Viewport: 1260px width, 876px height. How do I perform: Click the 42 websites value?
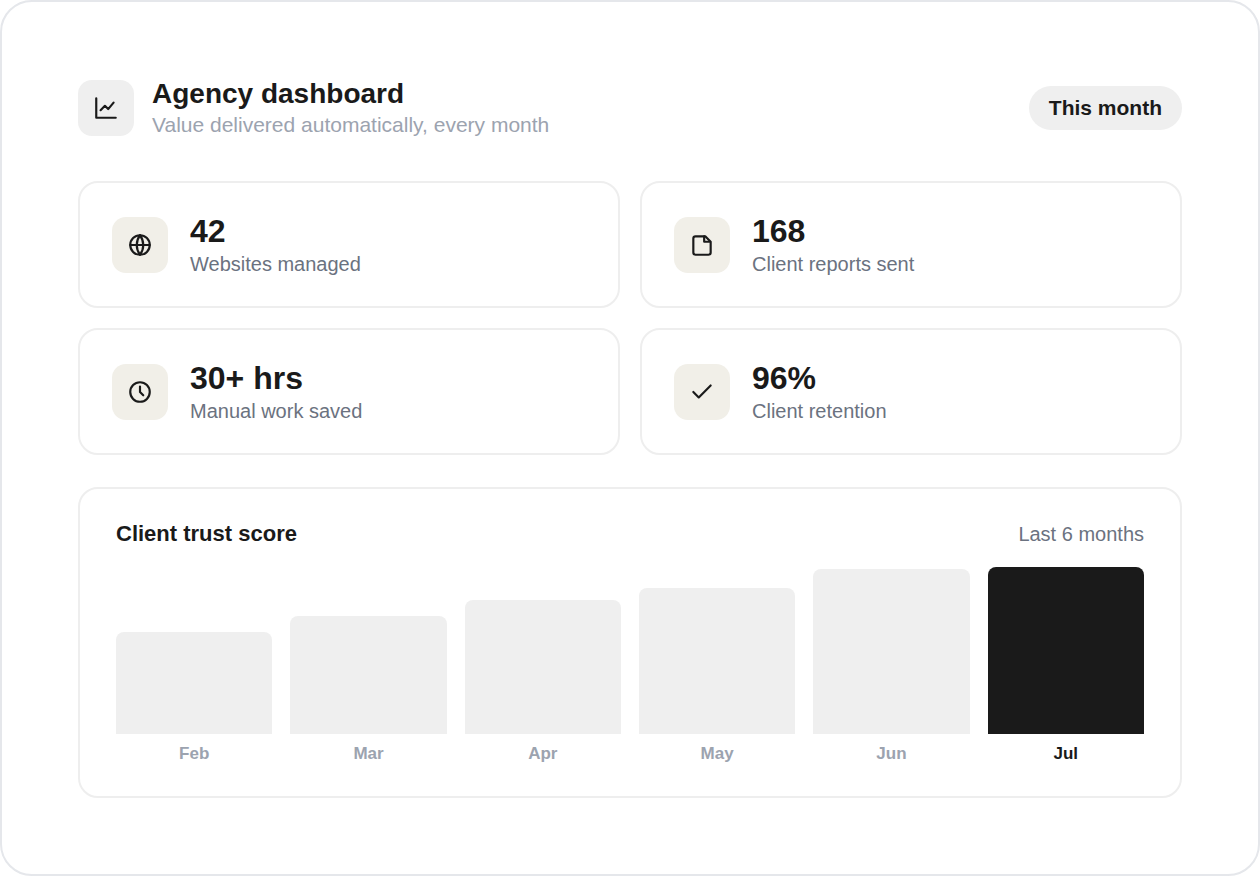click(208, 231)
